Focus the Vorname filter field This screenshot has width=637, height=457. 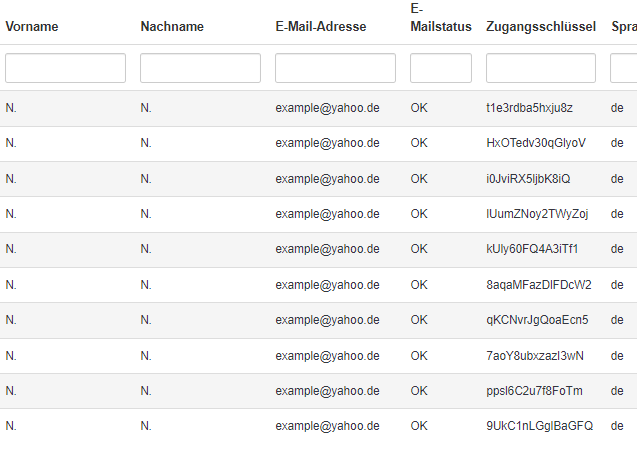[65, 68]
